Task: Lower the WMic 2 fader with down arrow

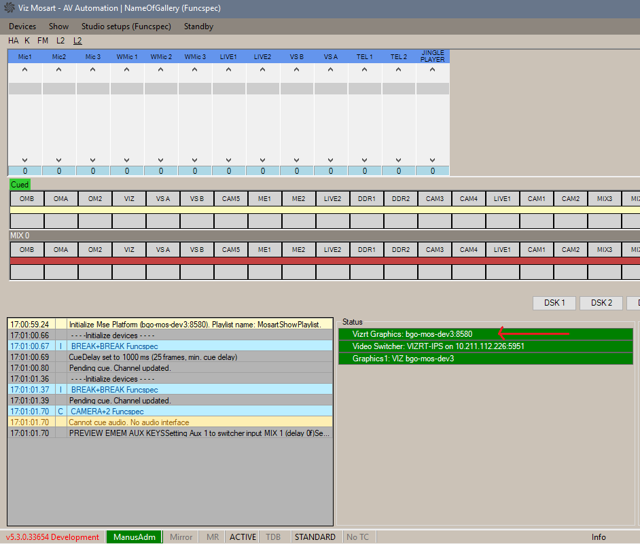Action: point(161,159)
